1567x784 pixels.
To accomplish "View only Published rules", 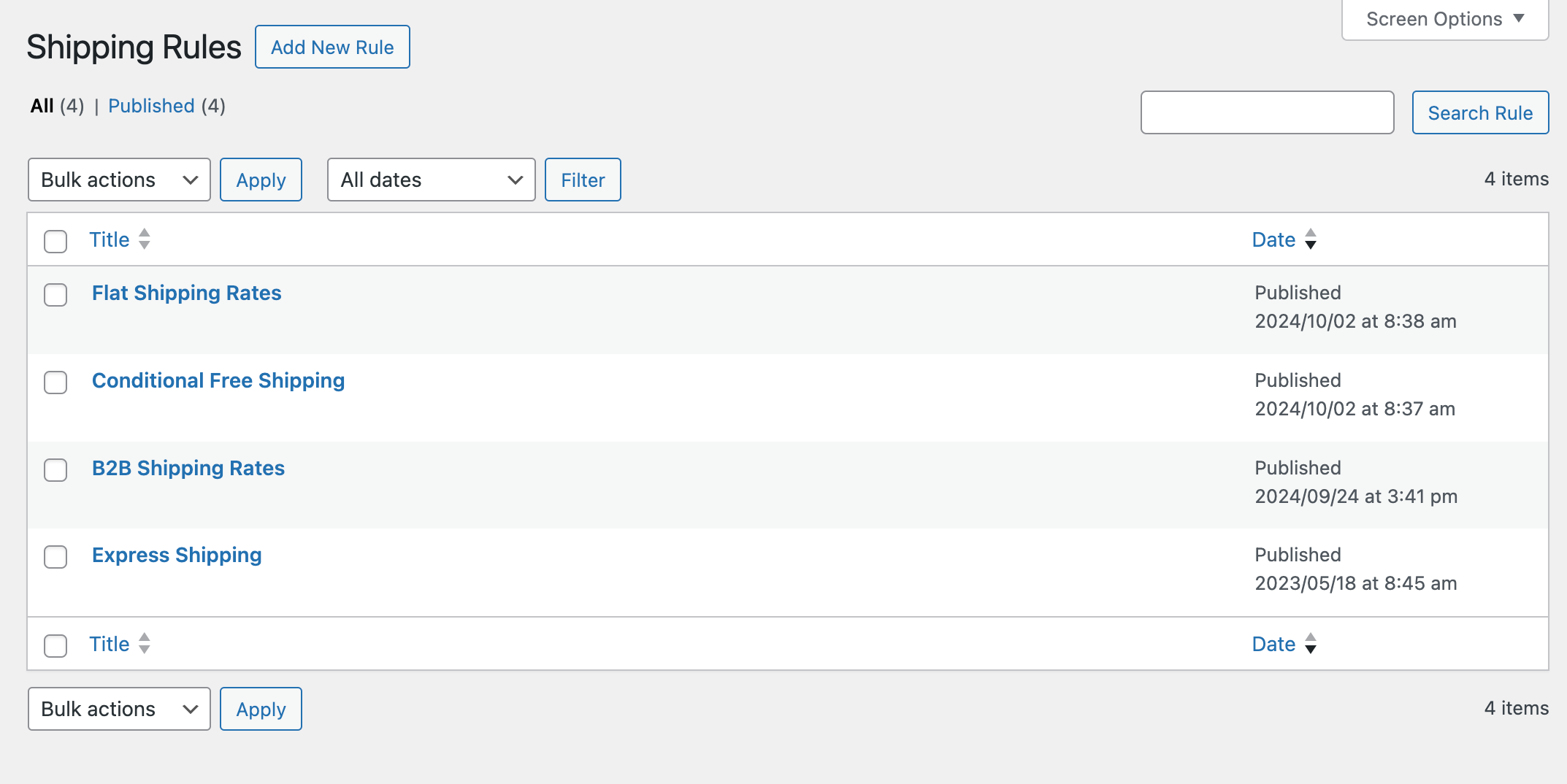I will tap(150, 106).
